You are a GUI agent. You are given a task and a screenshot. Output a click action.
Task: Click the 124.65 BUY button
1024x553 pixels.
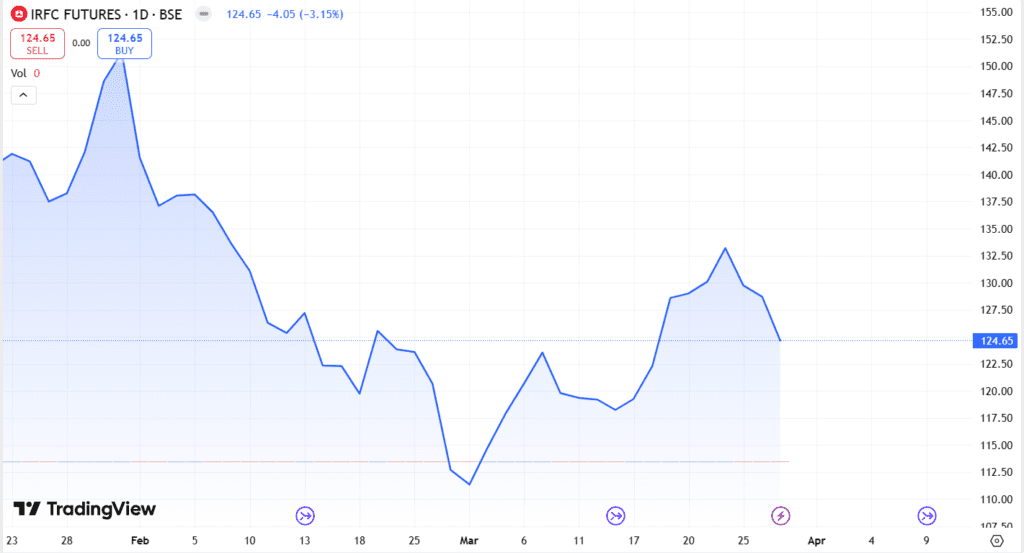(x=125, y=44)
